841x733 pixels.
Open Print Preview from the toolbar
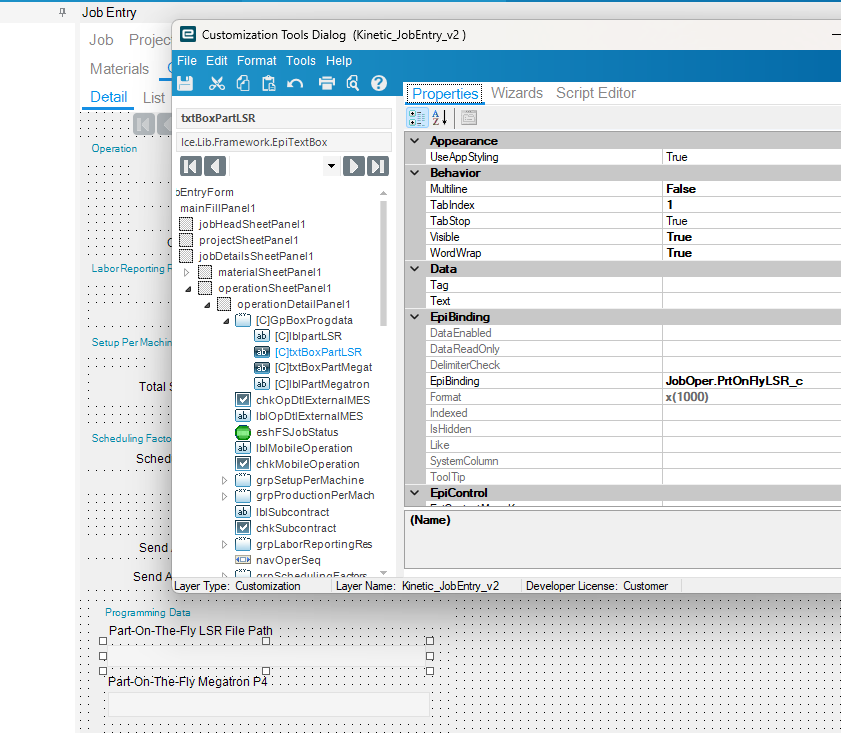pos(352,83)
